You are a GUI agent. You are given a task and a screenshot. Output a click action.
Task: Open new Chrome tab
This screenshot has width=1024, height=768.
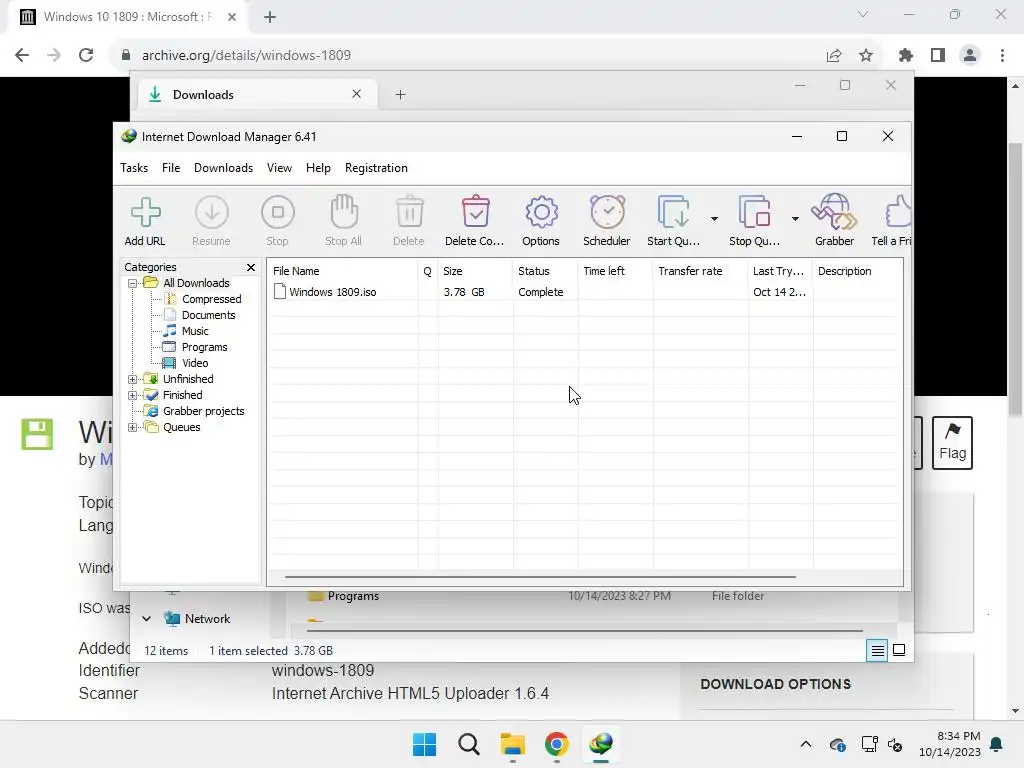coord(270,17)
